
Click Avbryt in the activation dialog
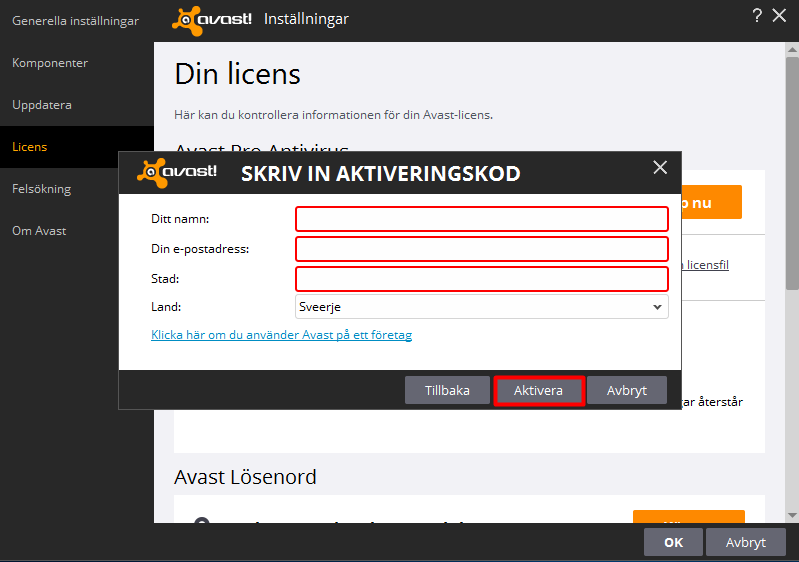[627, 390]
